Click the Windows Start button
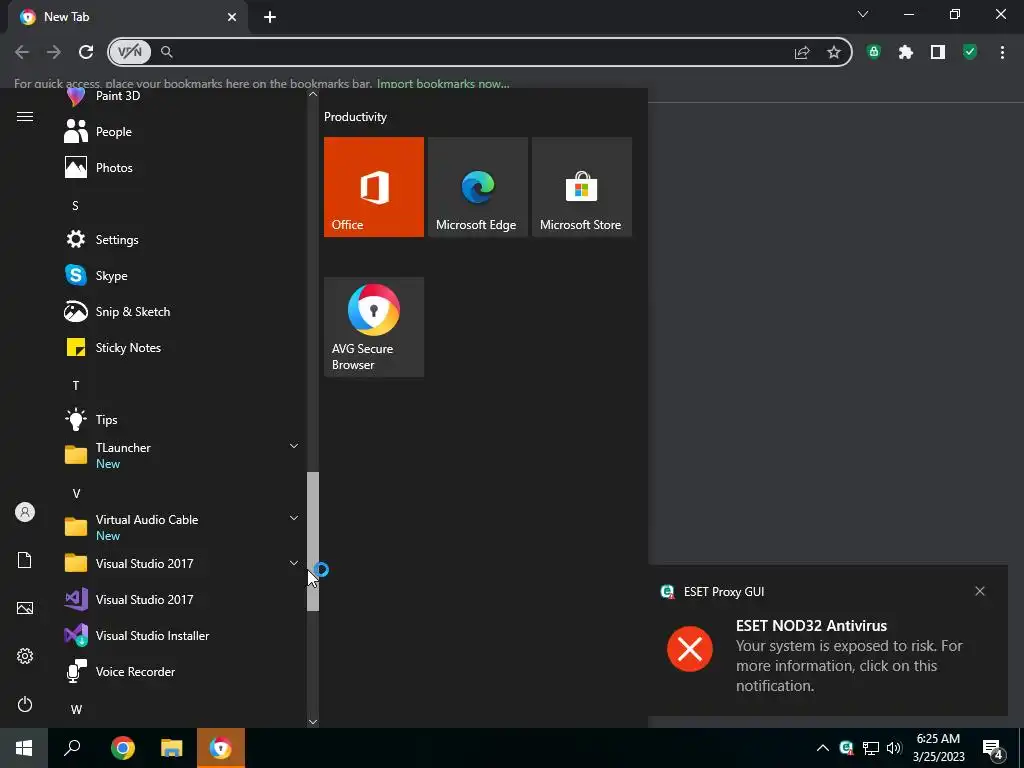The width and height of the screenshot is (1024, 768). (x=24, y=748)
